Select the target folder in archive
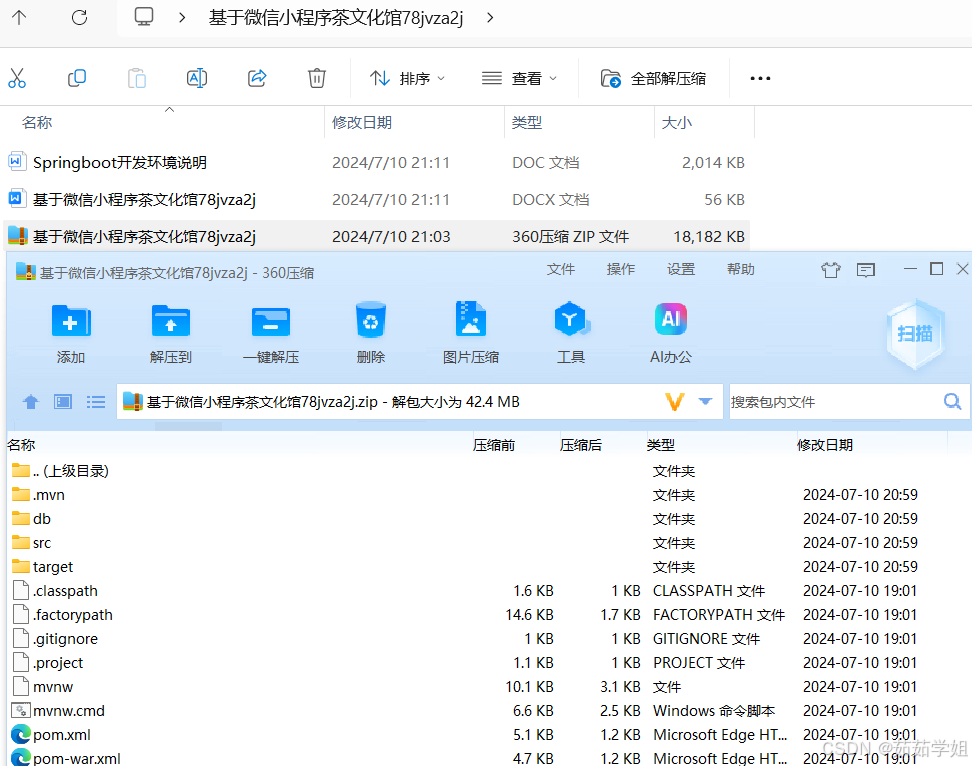Viewport: 972px width, 766px height. 42,567
